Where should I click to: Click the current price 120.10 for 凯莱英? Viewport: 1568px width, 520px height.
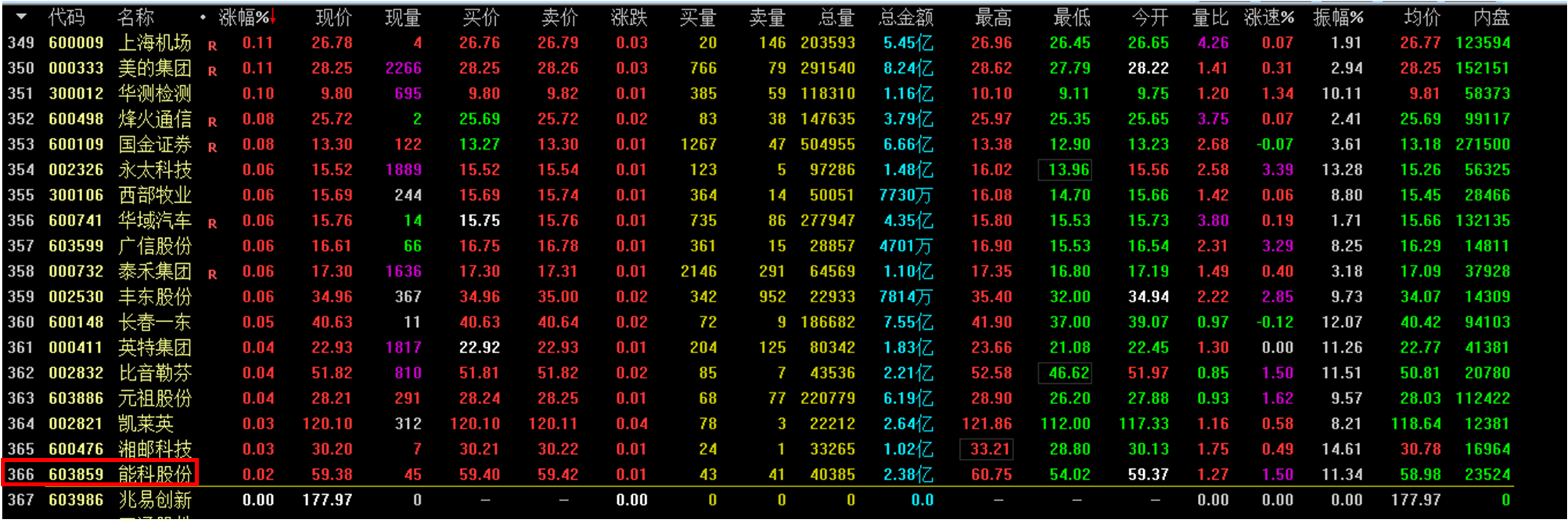(x=328, y=424)
